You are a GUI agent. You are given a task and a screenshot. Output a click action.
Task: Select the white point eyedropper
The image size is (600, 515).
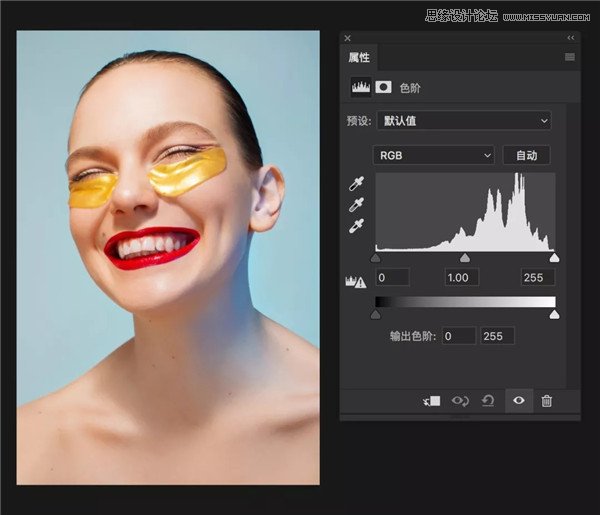click(356, 226)
